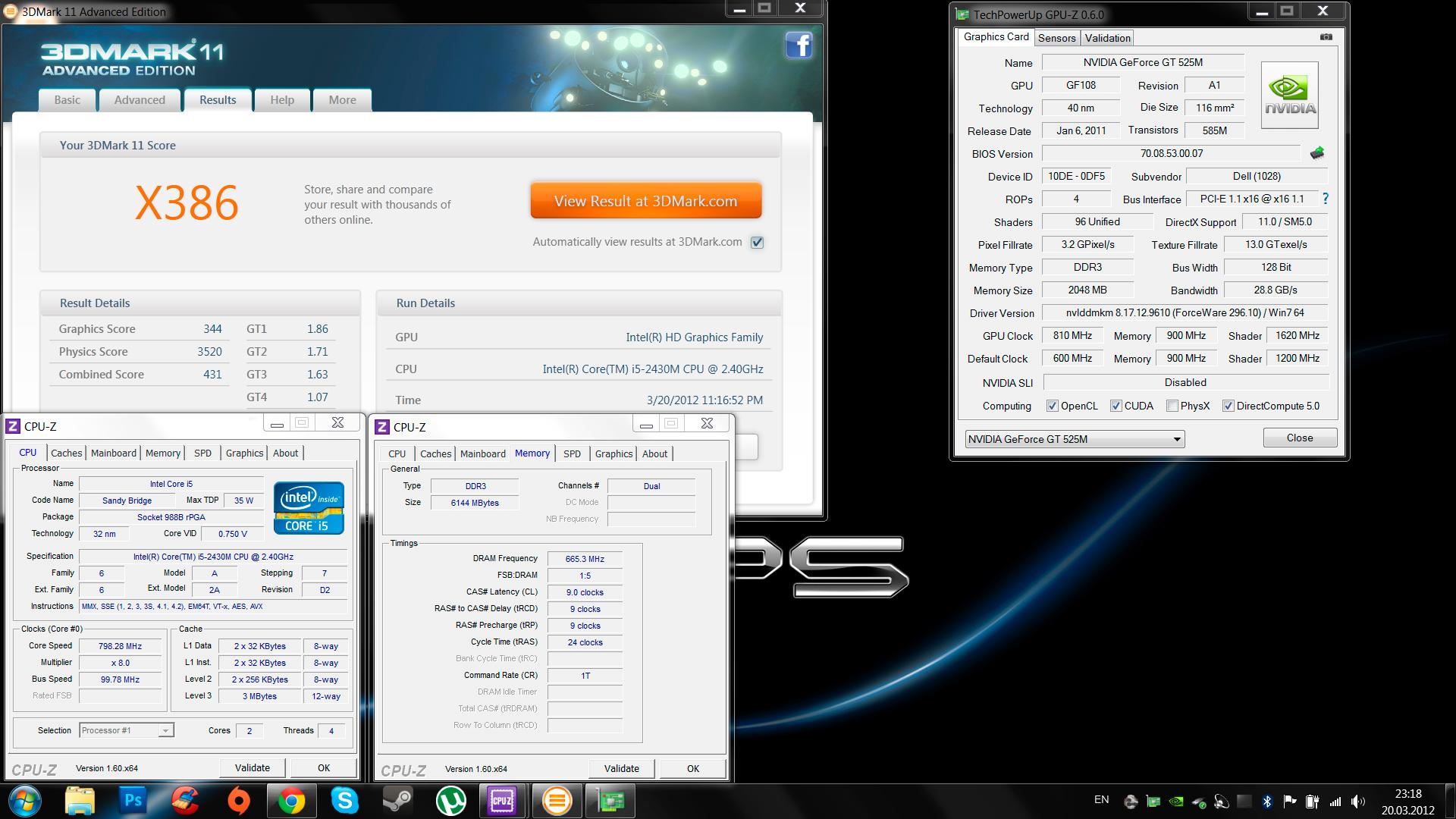Launch Steam from the taskbar
1456x819 pixels.
397,801
